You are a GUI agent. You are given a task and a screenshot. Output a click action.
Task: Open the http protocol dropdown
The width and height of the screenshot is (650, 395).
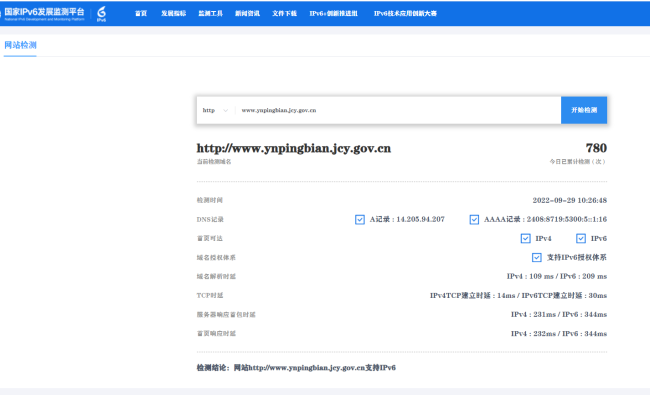[x=215, y=110]
